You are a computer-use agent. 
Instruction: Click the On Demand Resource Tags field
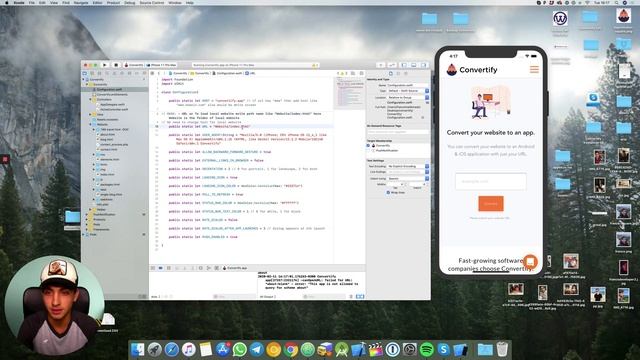(398, 132)
